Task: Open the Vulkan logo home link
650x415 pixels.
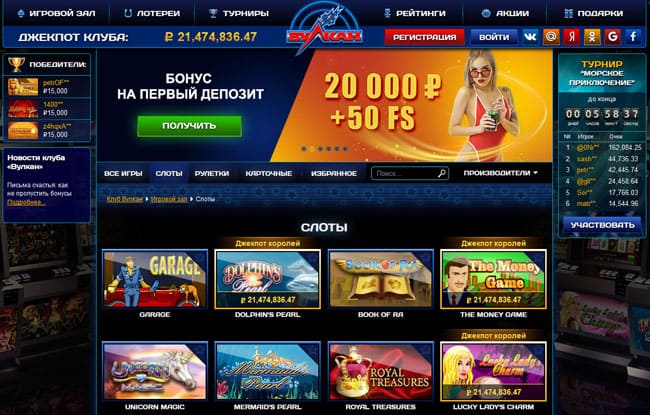Action: click(324, 29)
